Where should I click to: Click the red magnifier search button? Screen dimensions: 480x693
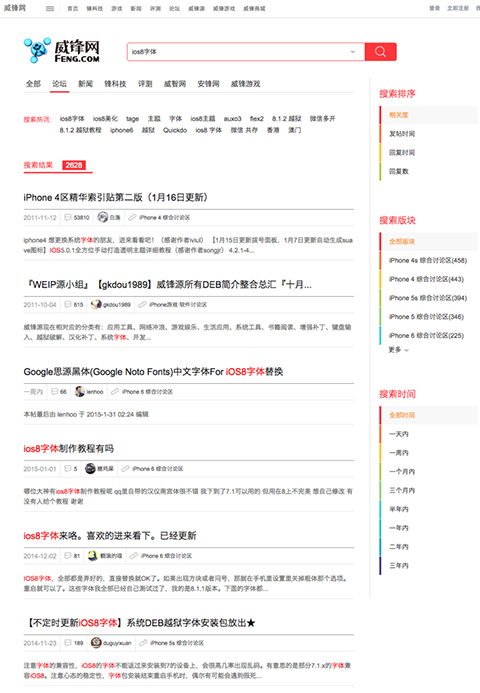pyautogui.click(x=380, y=52)
